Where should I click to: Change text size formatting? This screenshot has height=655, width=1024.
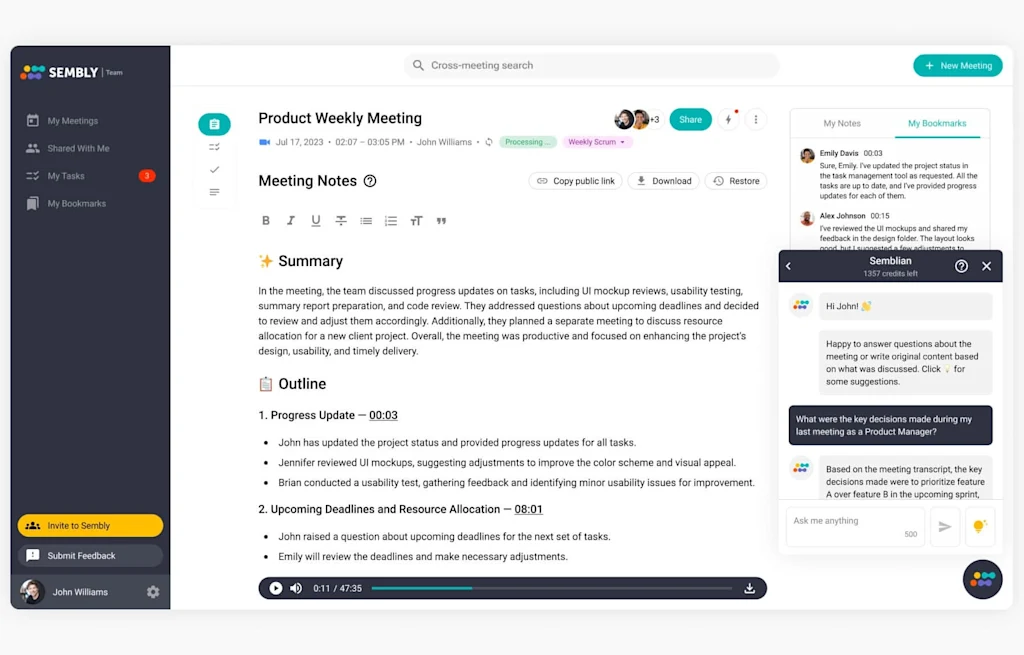pyautogui.click(x=416, y=221)
